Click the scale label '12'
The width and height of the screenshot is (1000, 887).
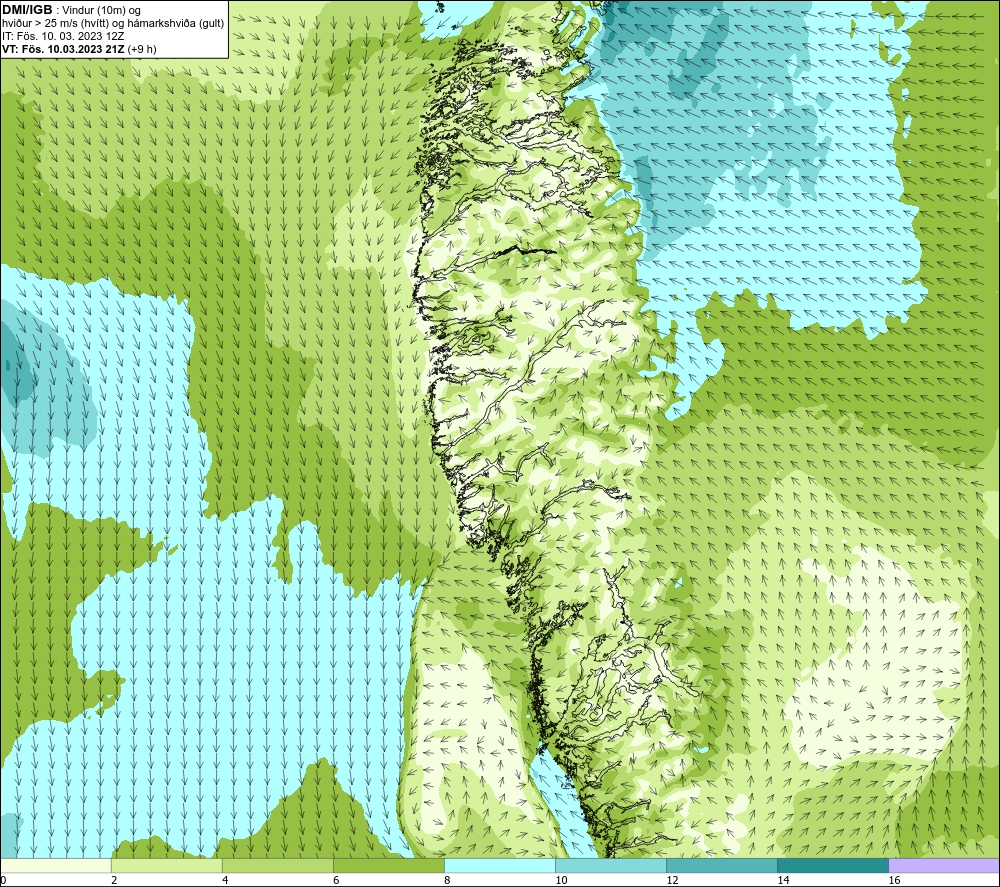(x=672, y=881)
